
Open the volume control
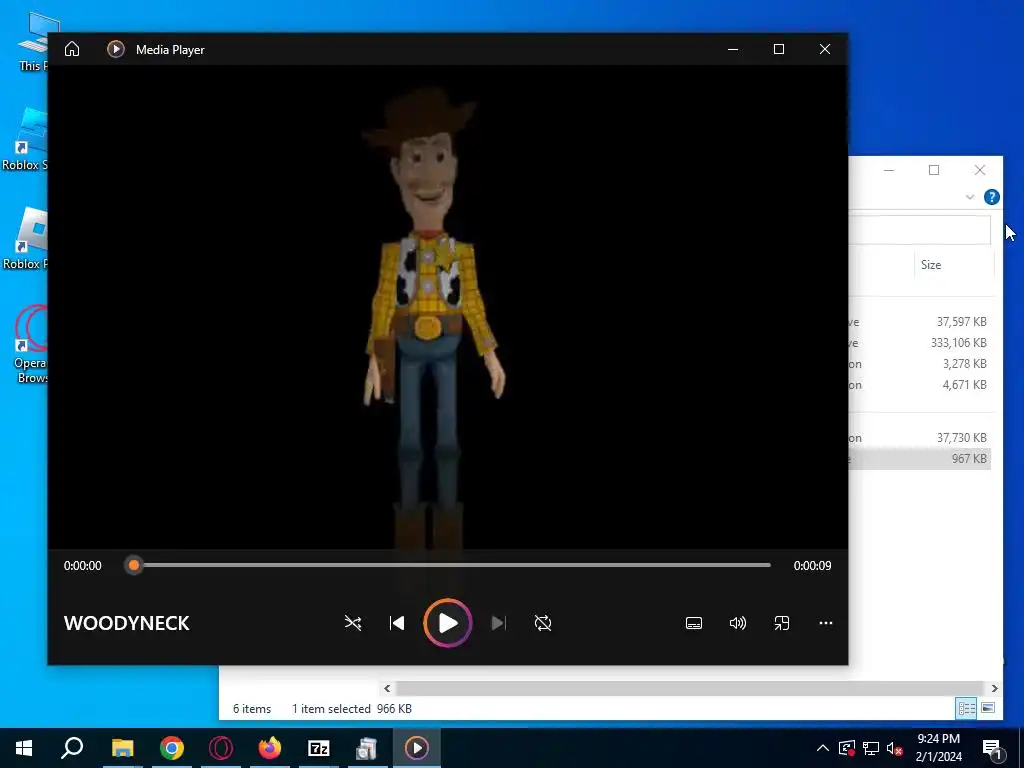click(x=737, y=623)
